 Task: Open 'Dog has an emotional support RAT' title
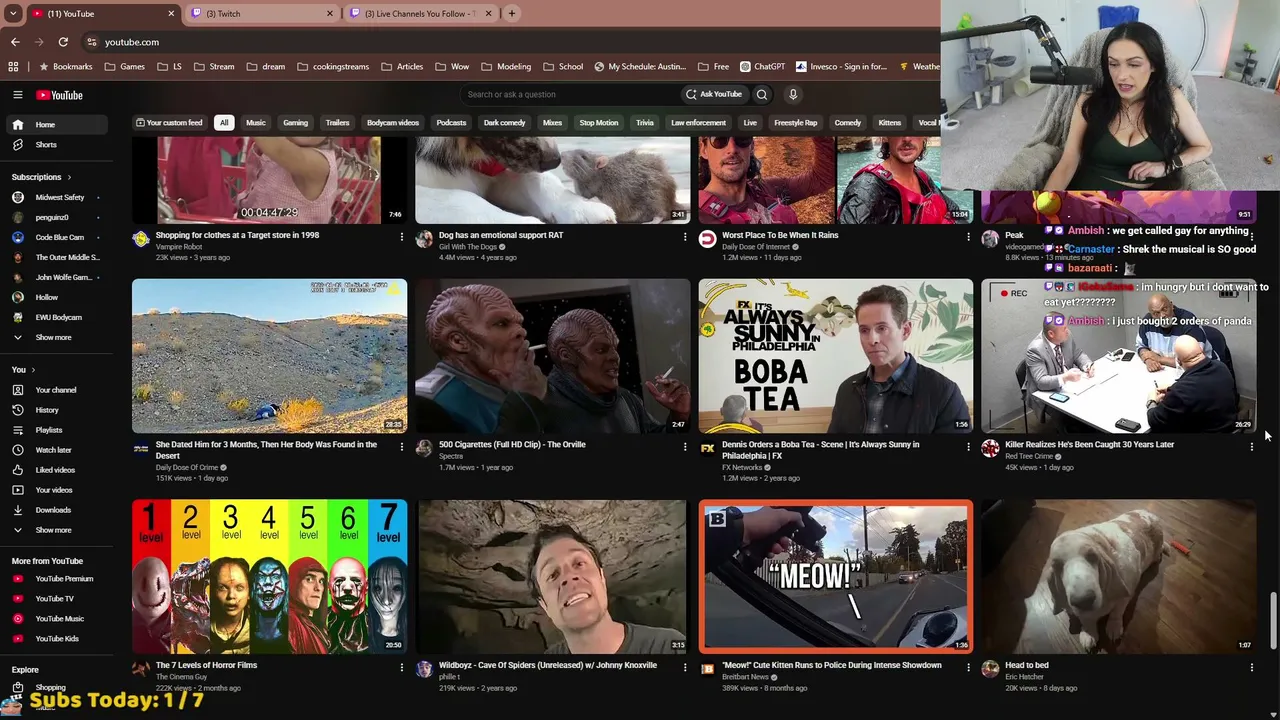point(501,236)
